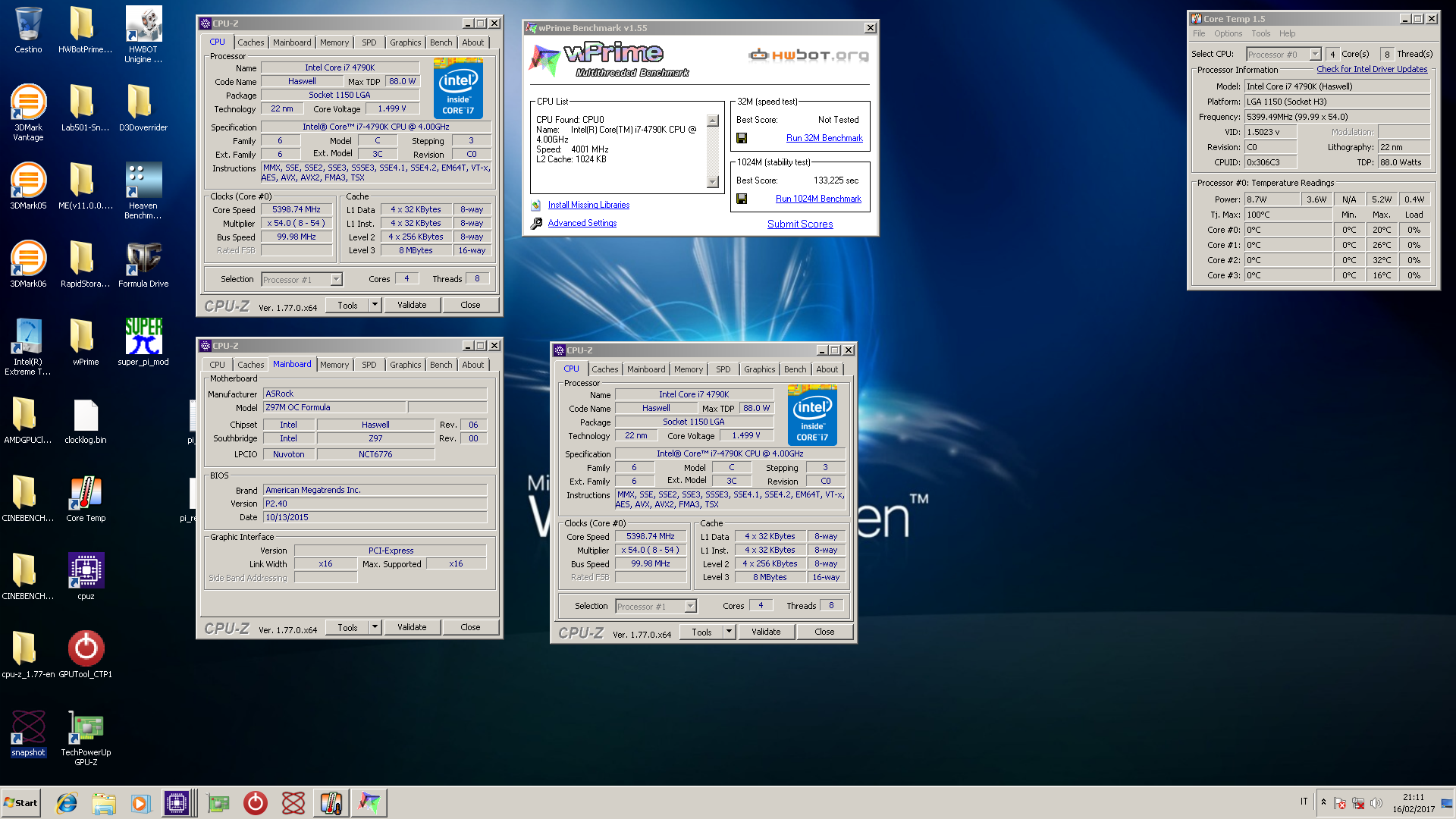Open Windows Explorer folder in the taskbar
The height and width of the screenshot is (819, 1456).
pos(104,803)
